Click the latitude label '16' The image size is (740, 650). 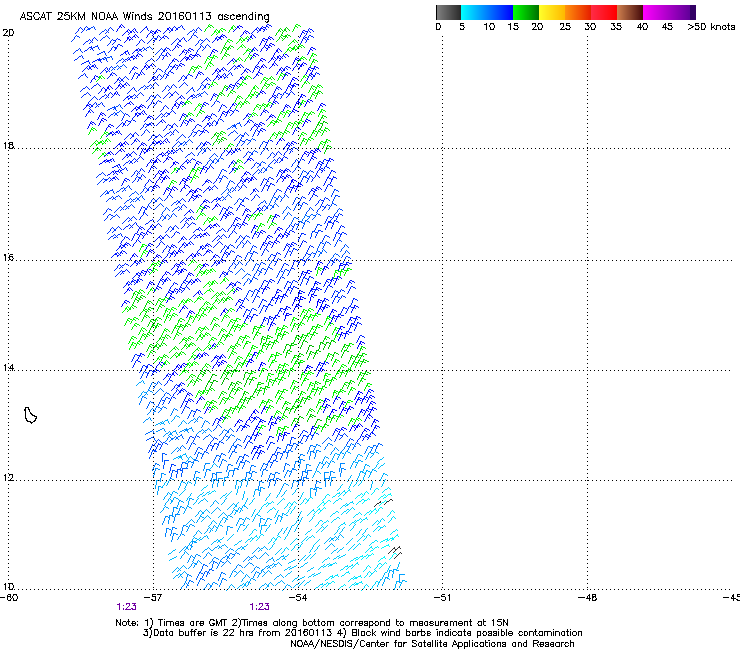tap(8, 257)
